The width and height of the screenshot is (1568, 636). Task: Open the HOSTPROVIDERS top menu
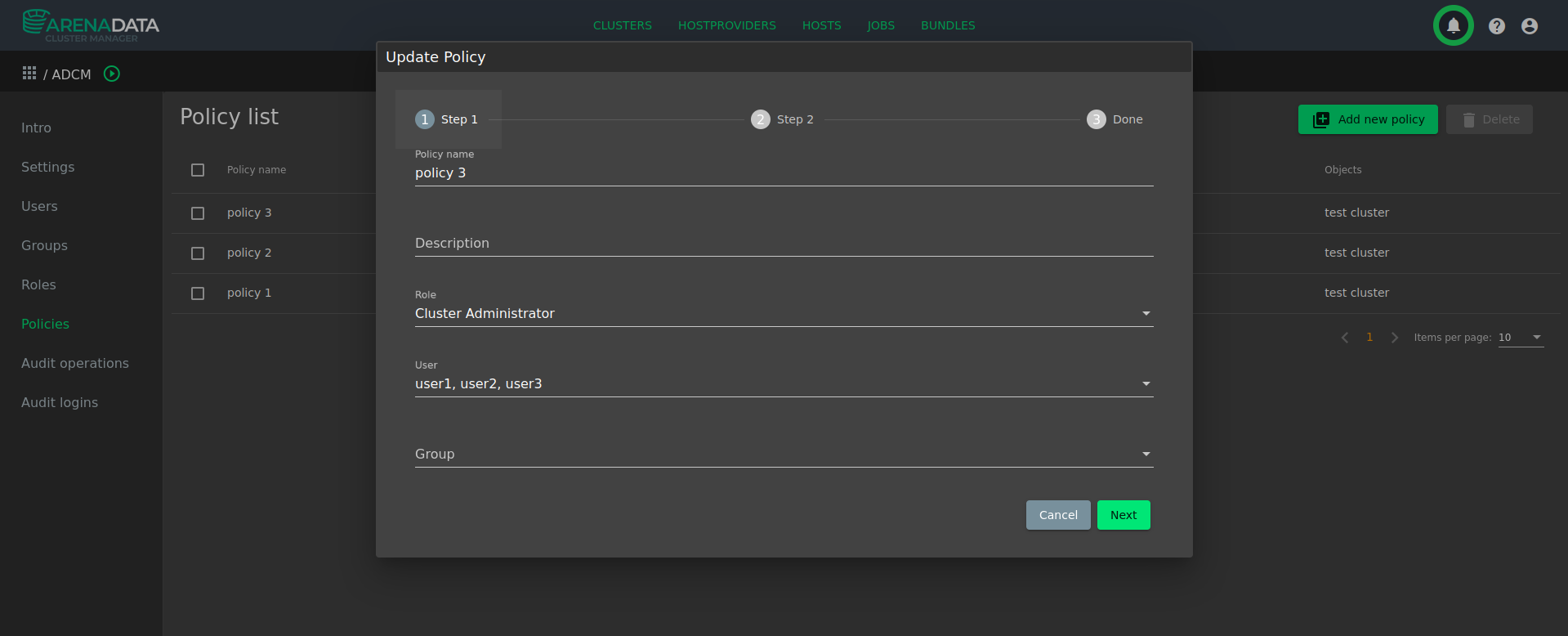tap(727, 25)
